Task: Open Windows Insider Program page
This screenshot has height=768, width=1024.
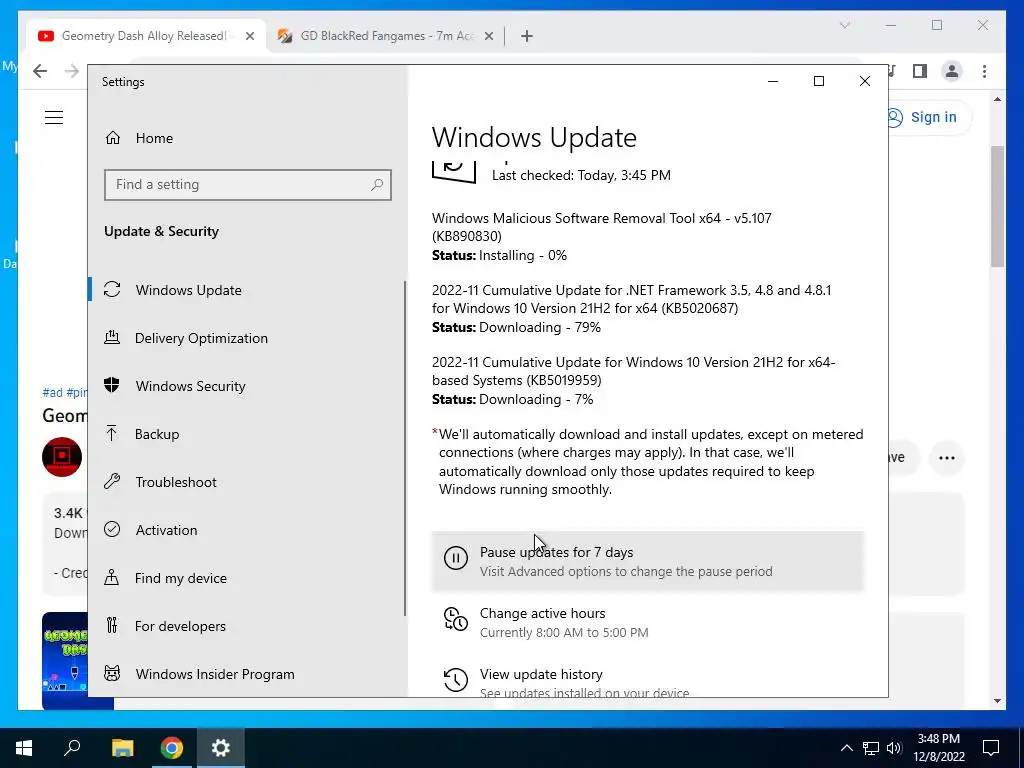Action: click(215, 674)
